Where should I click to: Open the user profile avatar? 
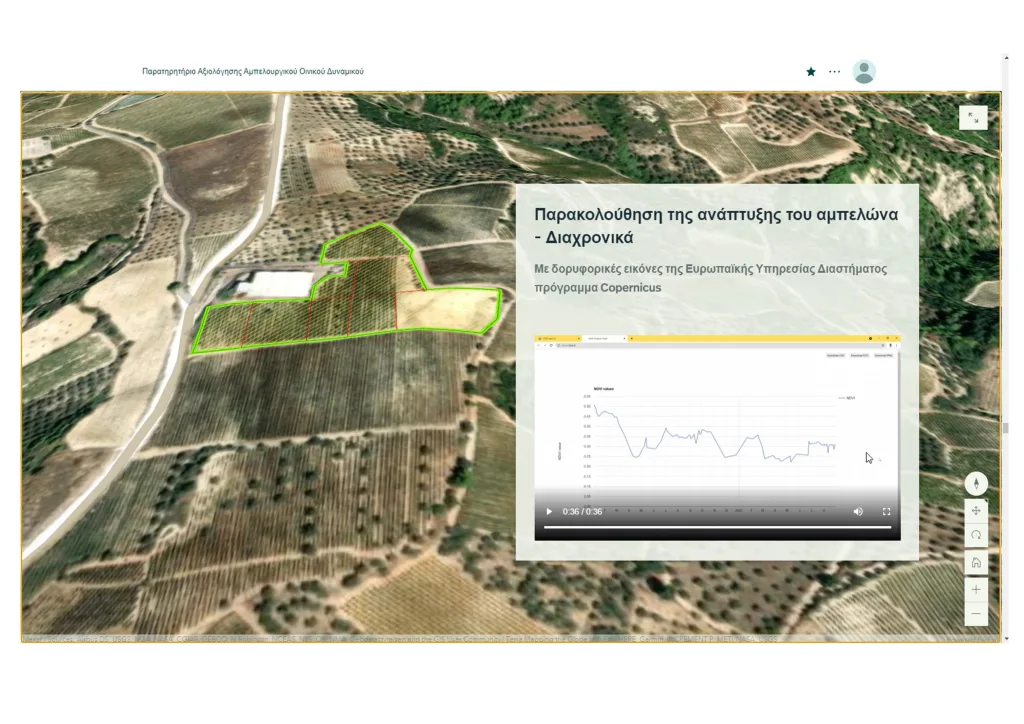point(864,72)
